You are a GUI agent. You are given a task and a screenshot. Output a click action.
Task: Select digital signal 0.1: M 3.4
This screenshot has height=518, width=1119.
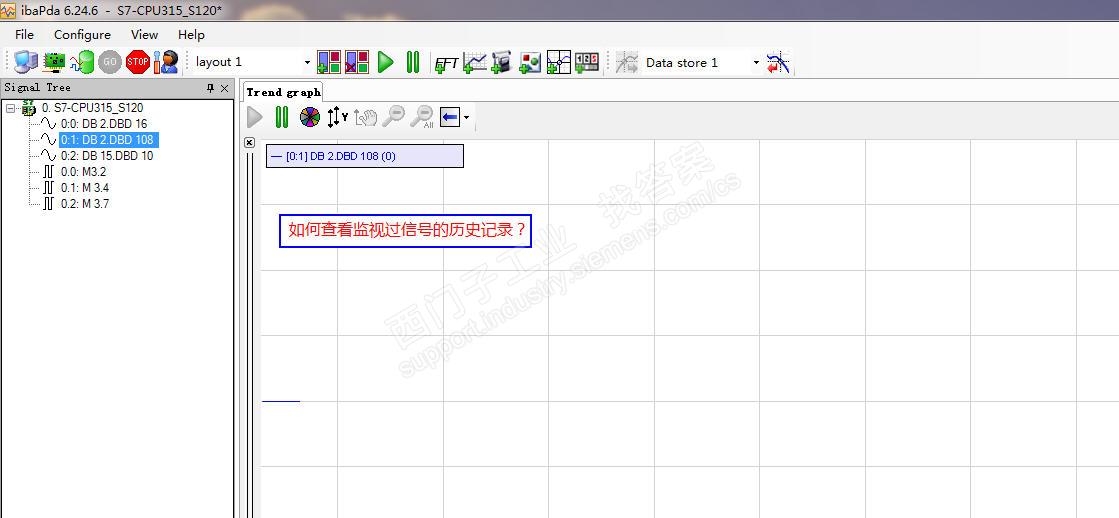pyautogui.click(x=84, y=188)
